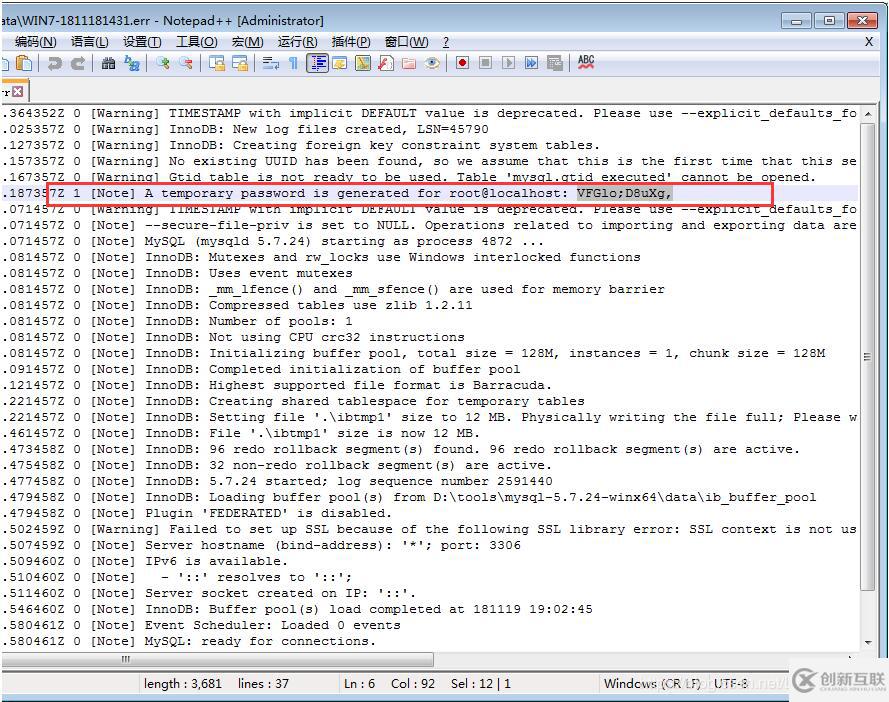The height and width of the screenshot is (702, 889).
Task: Click the ABC spell check icon
Action: [586, 62]
